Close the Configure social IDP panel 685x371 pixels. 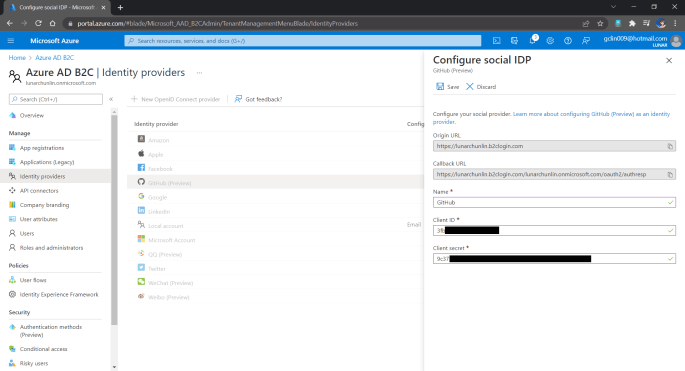669,61
